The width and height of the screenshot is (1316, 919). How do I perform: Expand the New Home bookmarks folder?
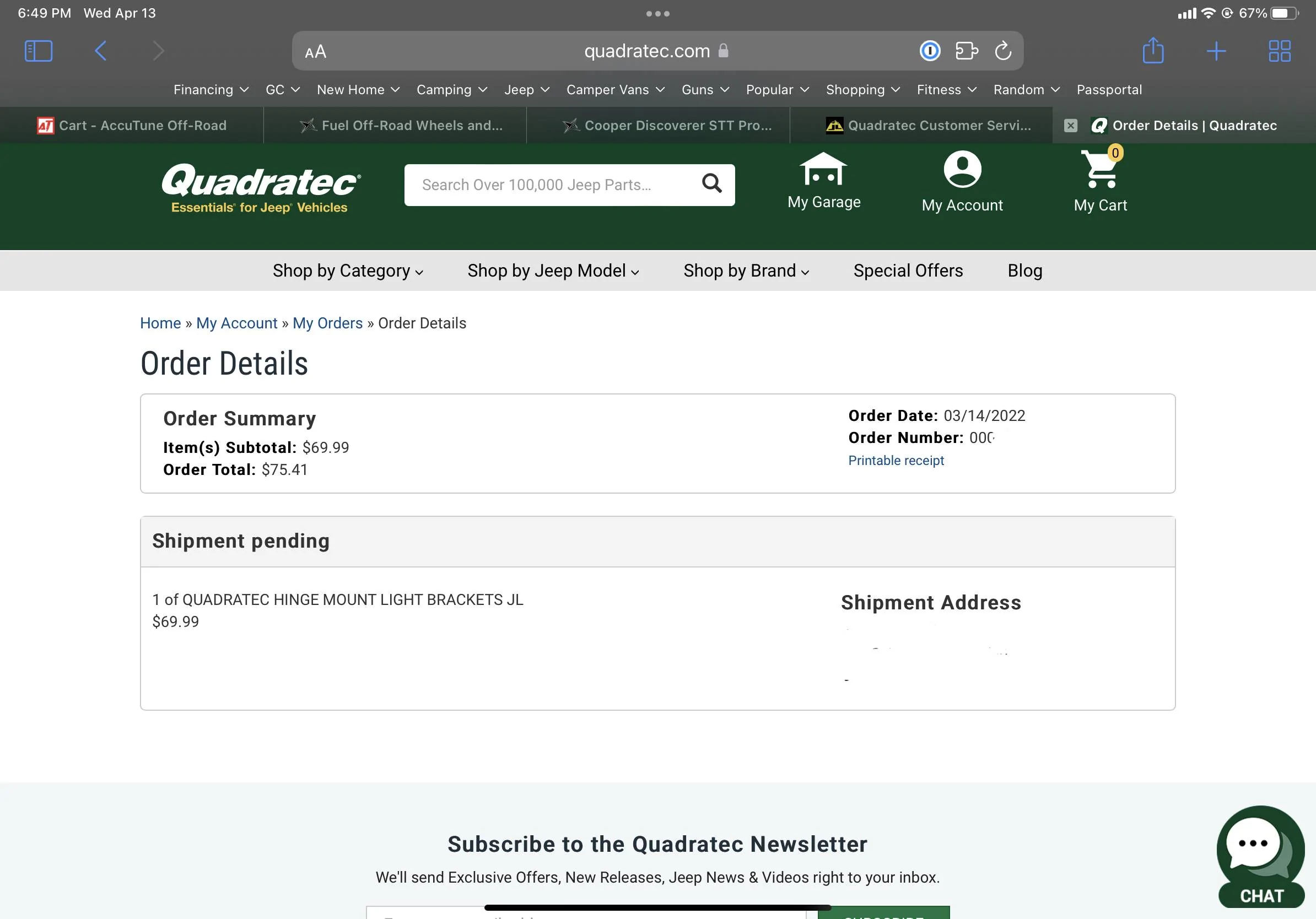pos(358,90)
